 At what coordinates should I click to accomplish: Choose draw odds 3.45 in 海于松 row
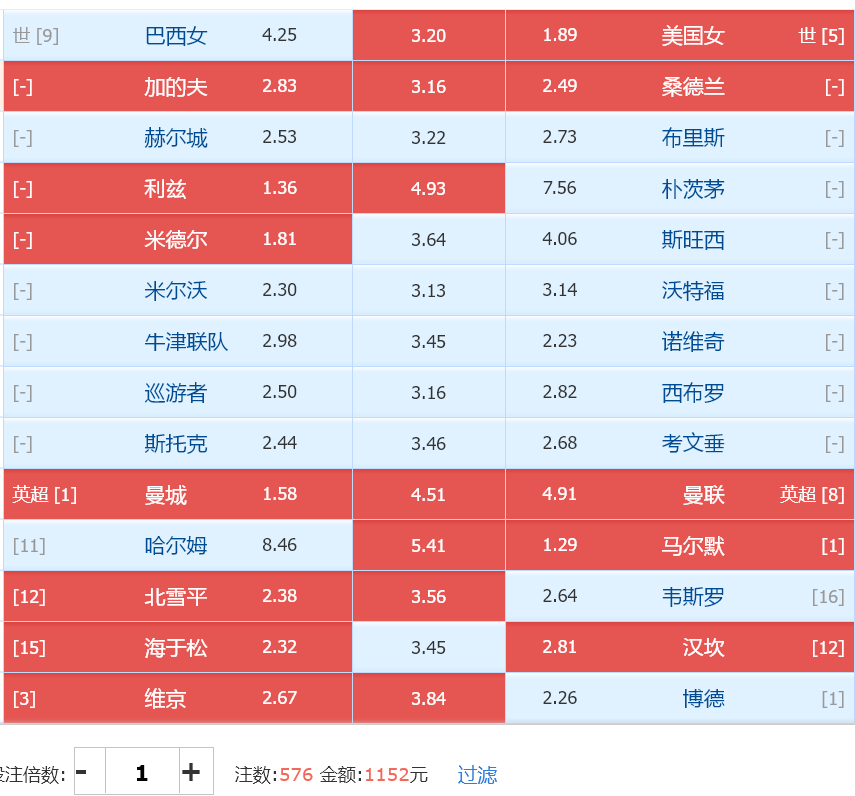pyautogui.click(x=429, y=647)
